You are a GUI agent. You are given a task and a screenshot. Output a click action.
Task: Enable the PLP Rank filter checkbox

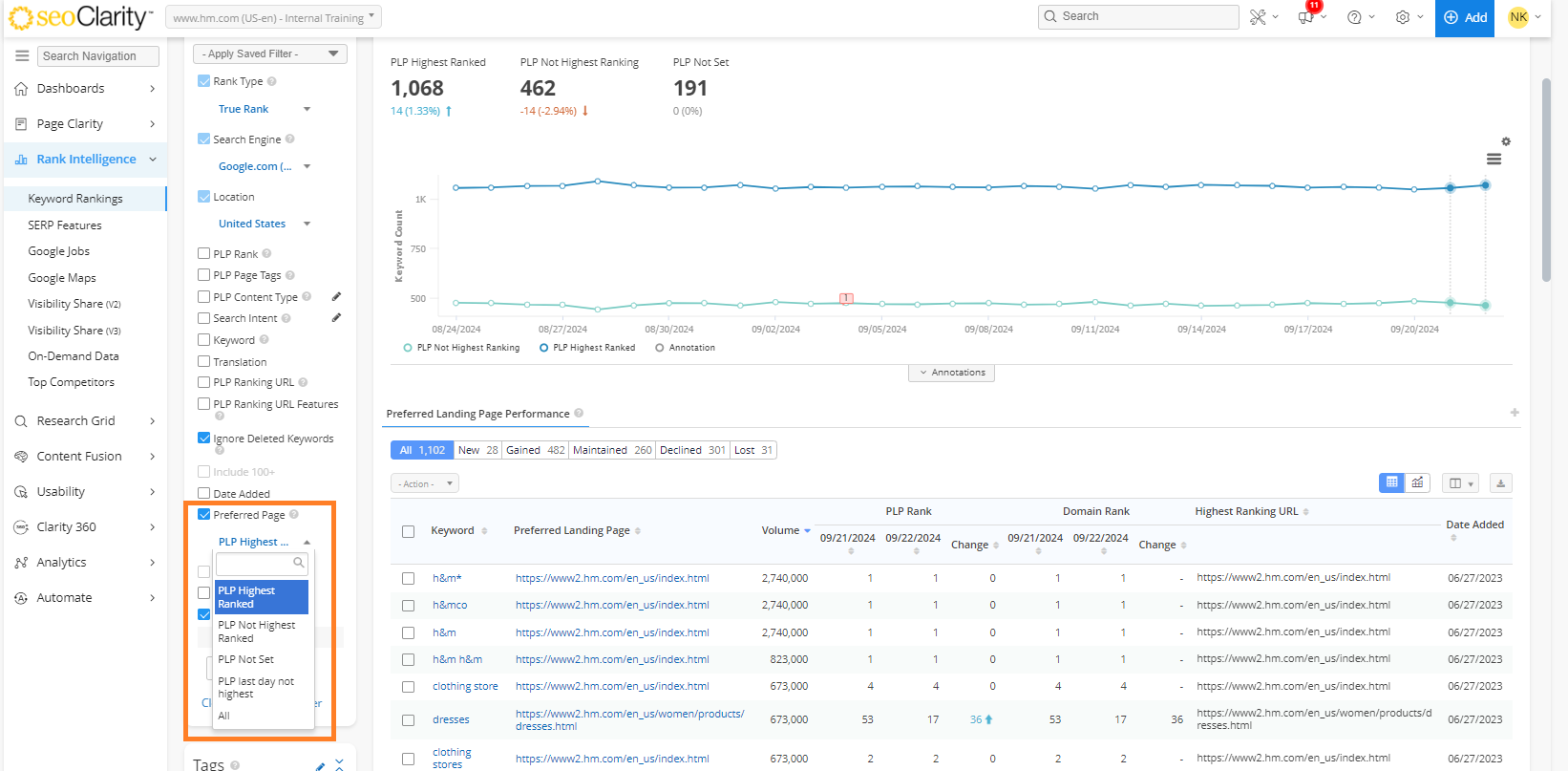tap(203, 254)
